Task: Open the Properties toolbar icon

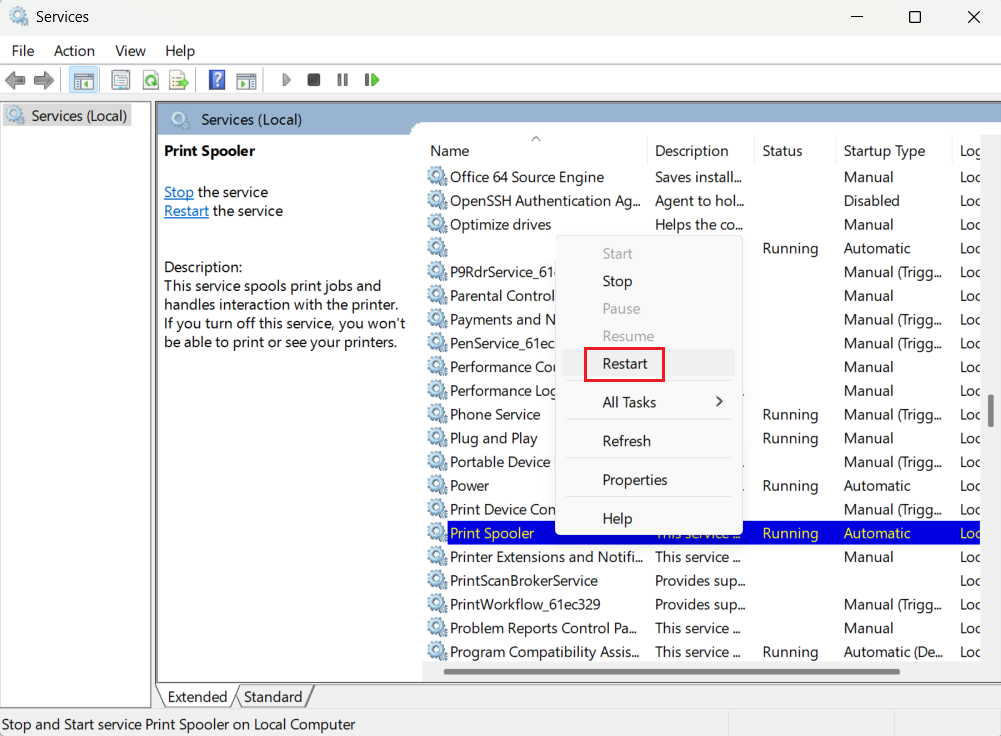Action: pyautogui.click(x=121, y=80)
